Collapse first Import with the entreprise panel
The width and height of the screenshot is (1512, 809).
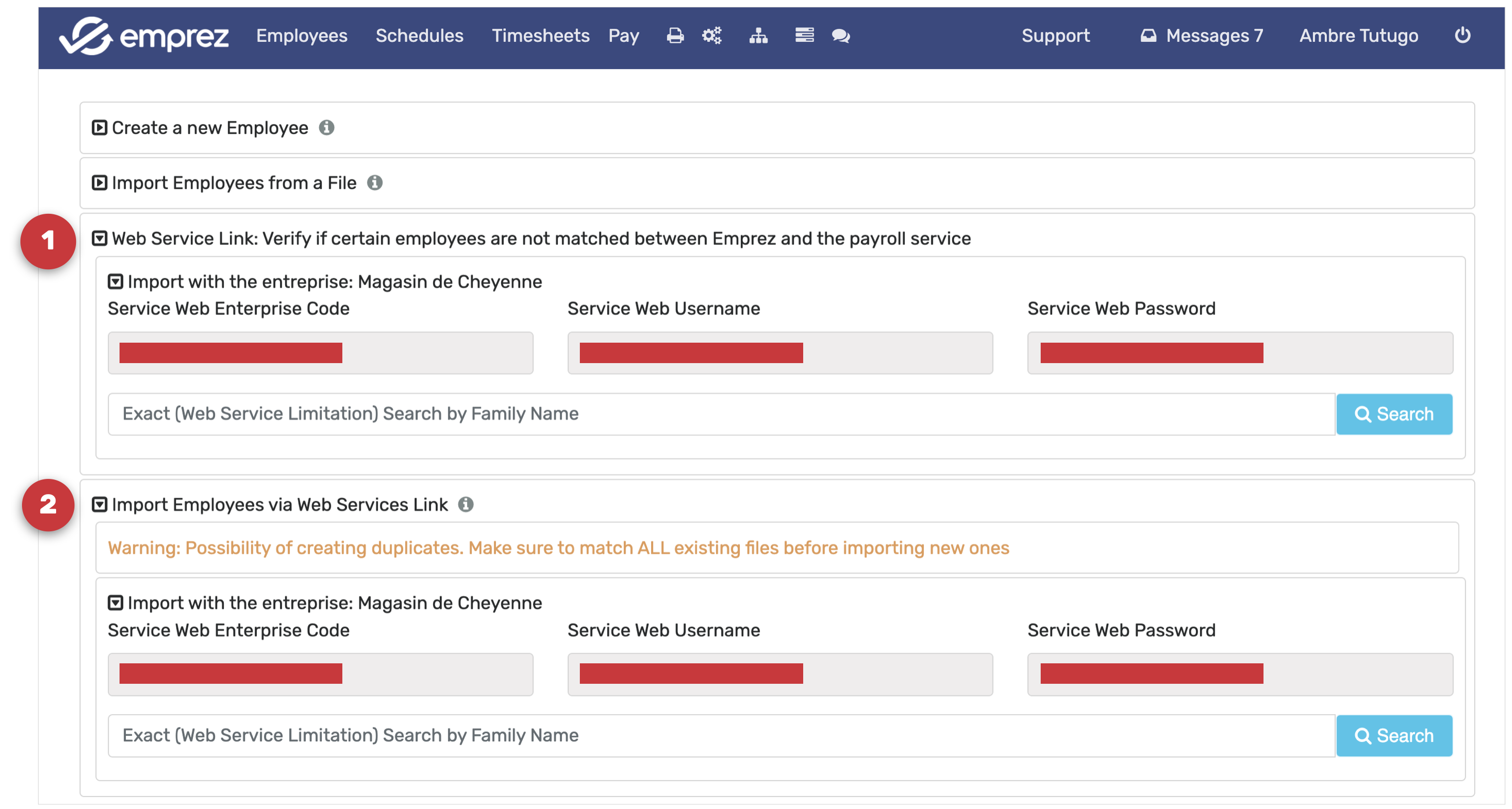[x=116, y=281]
